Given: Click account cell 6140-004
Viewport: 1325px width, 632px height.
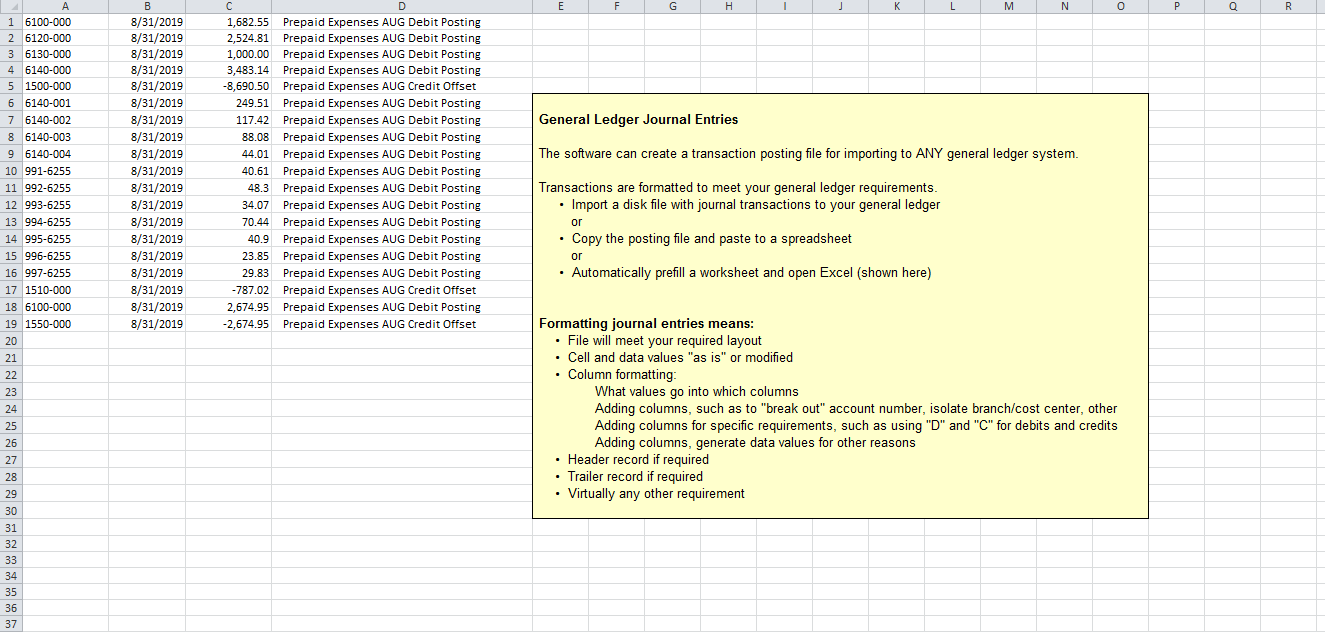Looking at the screenshot, I should (65, 154).
